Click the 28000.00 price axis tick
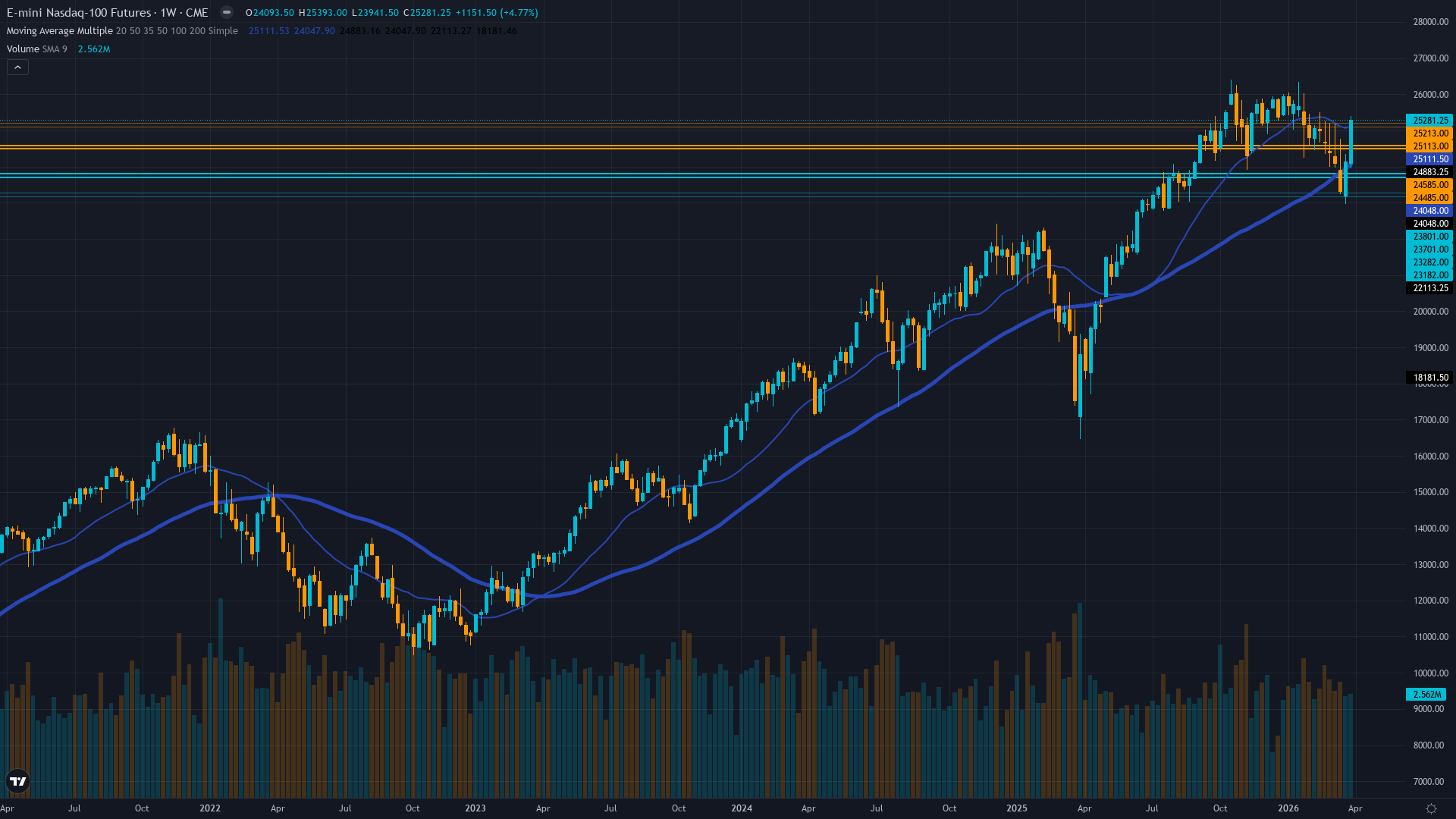 coord(1430,22)
